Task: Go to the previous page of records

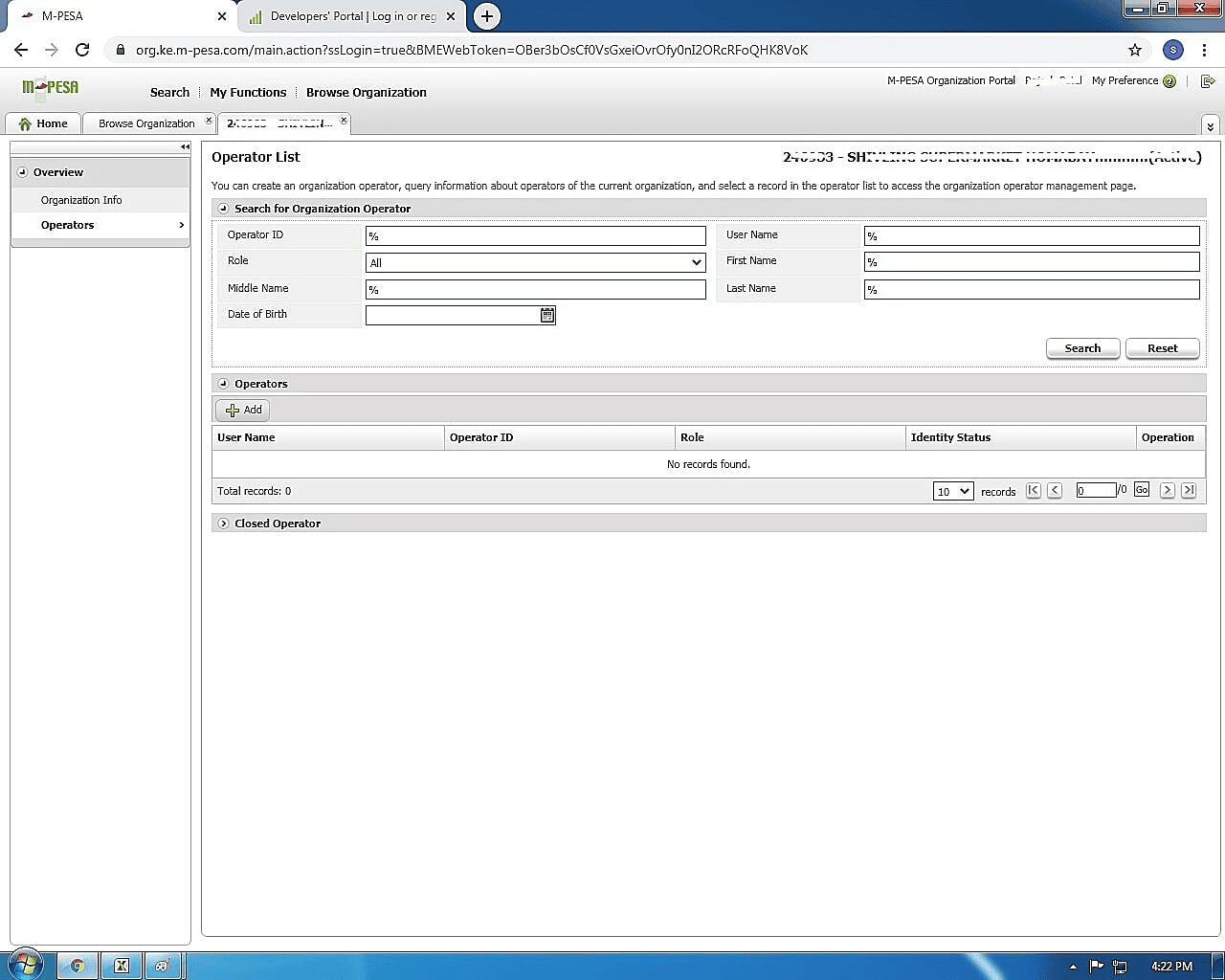Action: pyautogui.click(x=1055, y=490)
